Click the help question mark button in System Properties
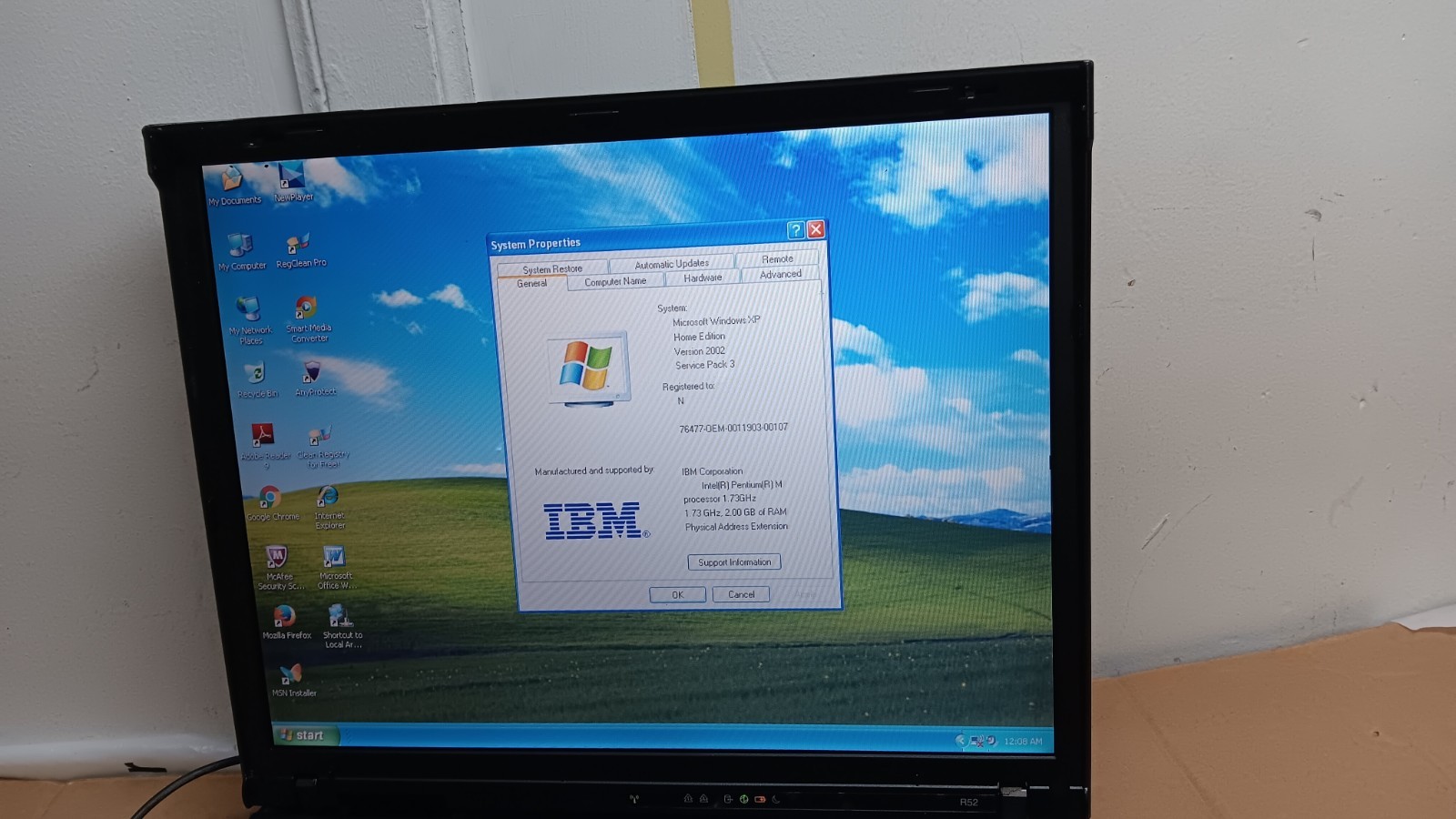Image resolution: width=1456 pixels, height=819 pixels. coord(795,230)
